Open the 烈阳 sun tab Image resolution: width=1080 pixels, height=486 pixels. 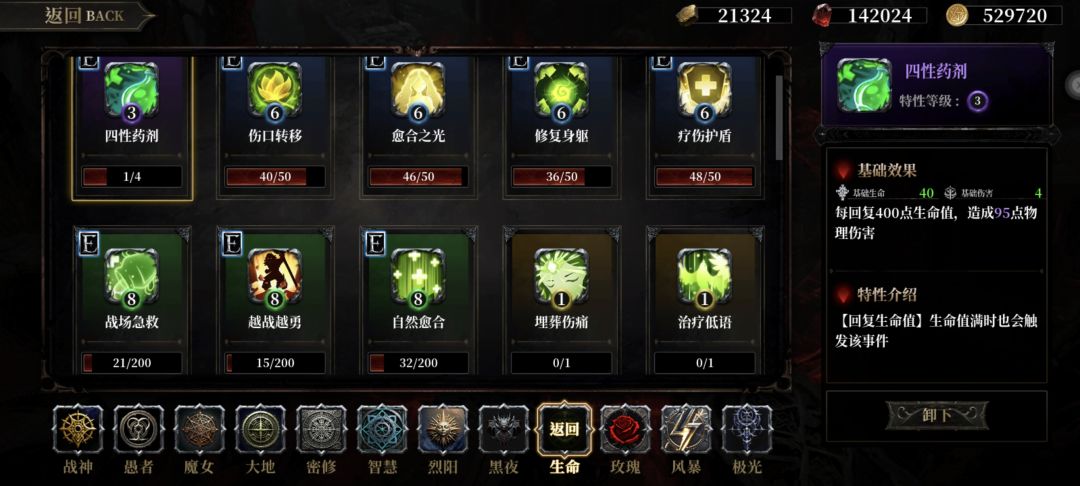point(443,439)
